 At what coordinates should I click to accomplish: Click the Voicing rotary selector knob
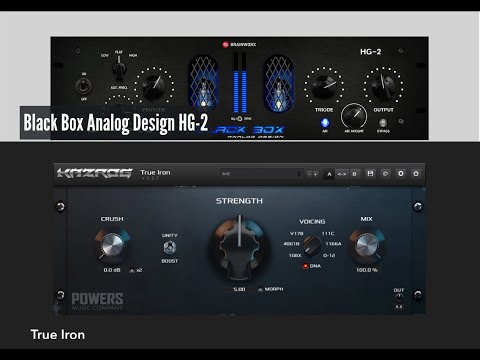312,246
